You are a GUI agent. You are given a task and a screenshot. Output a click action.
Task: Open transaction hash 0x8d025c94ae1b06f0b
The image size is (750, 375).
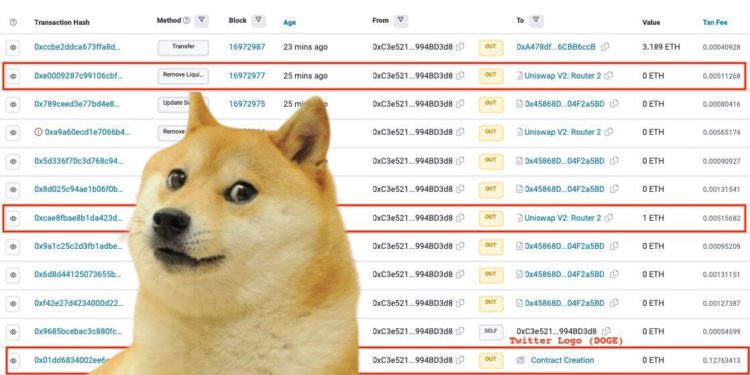click(x=79, y=189)
